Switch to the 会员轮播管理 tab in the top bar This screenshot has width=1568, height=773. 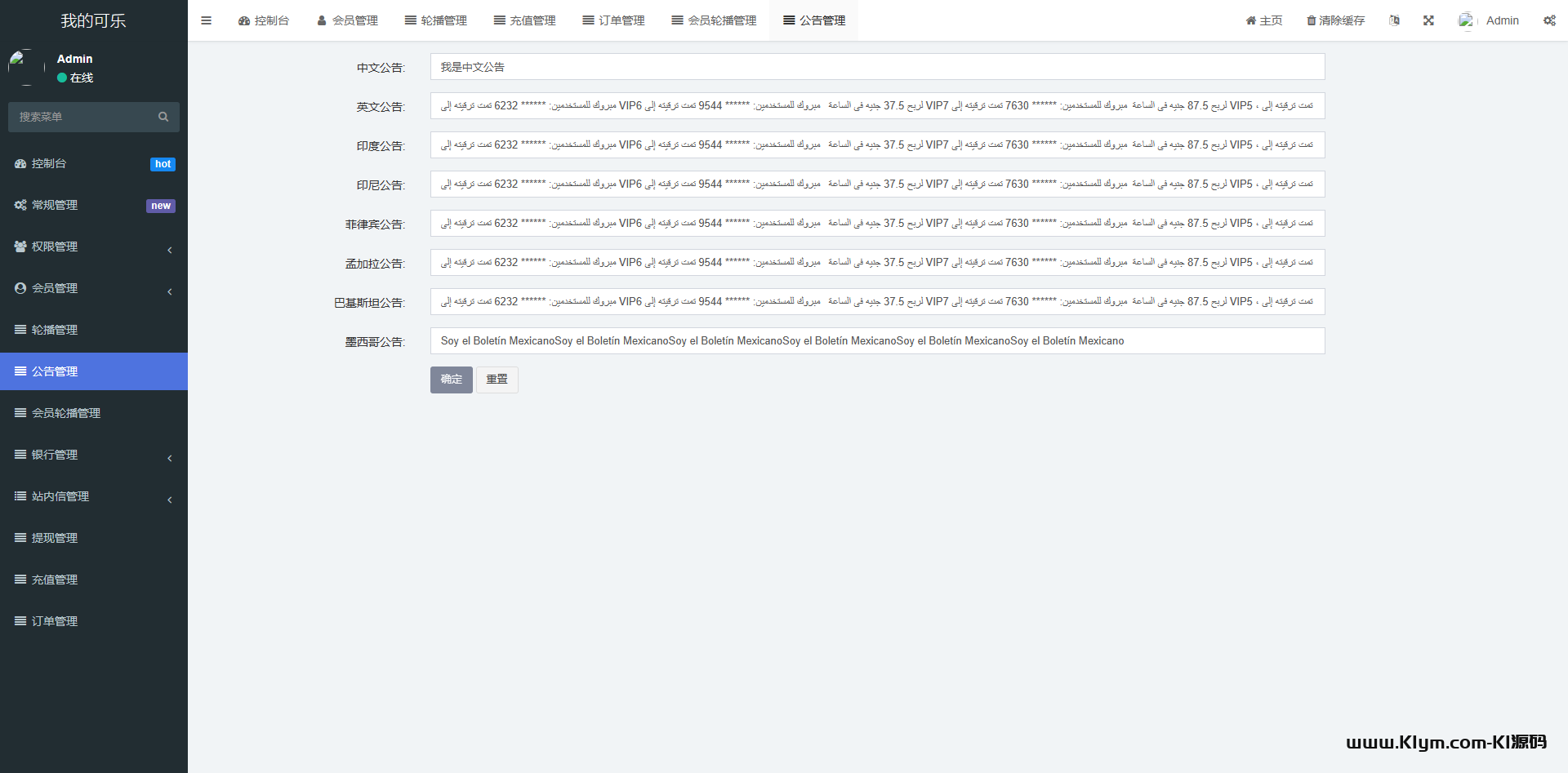[715, 20]
